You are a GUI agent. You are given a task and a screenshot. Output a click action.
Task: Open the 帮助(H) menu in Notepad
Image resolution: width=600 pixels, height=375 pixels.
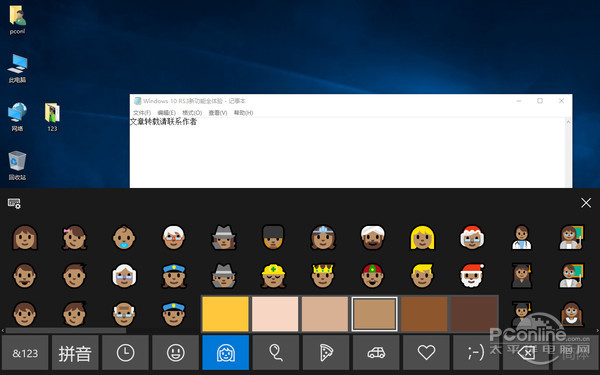243,113
